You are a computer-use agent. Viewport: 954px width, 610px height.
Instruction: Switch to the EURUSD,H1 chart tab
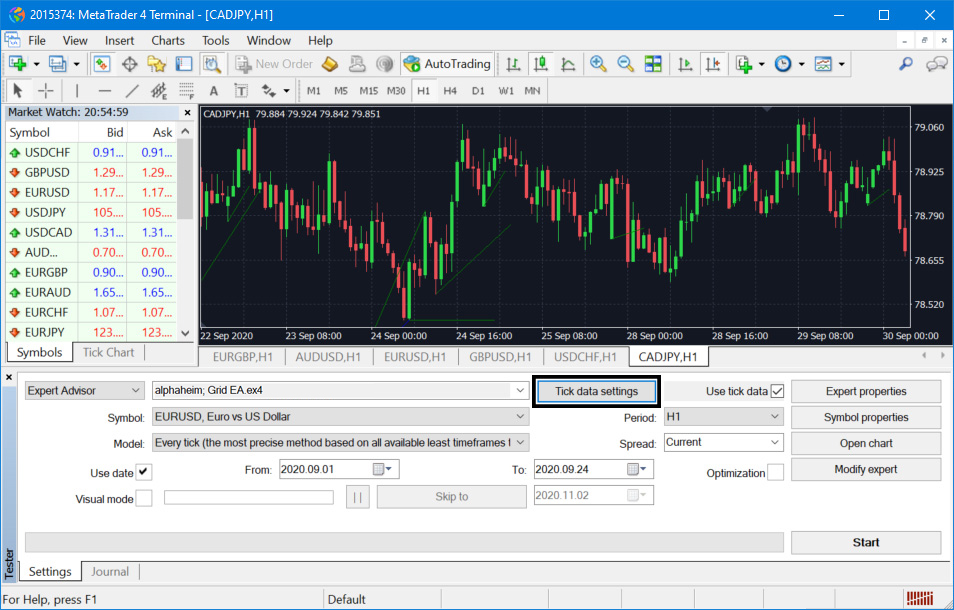point(415,357)
